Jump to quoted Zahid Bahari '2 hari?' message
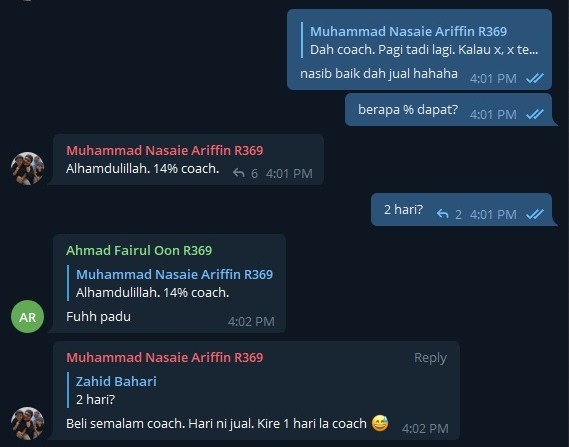The height and width of the screenshot is (447, 569). (x=116, y=390)
